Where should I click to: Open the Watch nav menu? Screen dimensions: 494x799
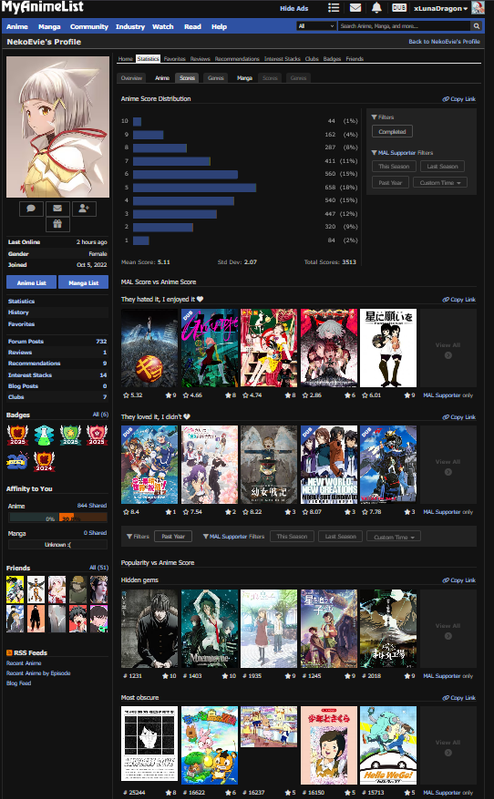click(x=163, y=26)
